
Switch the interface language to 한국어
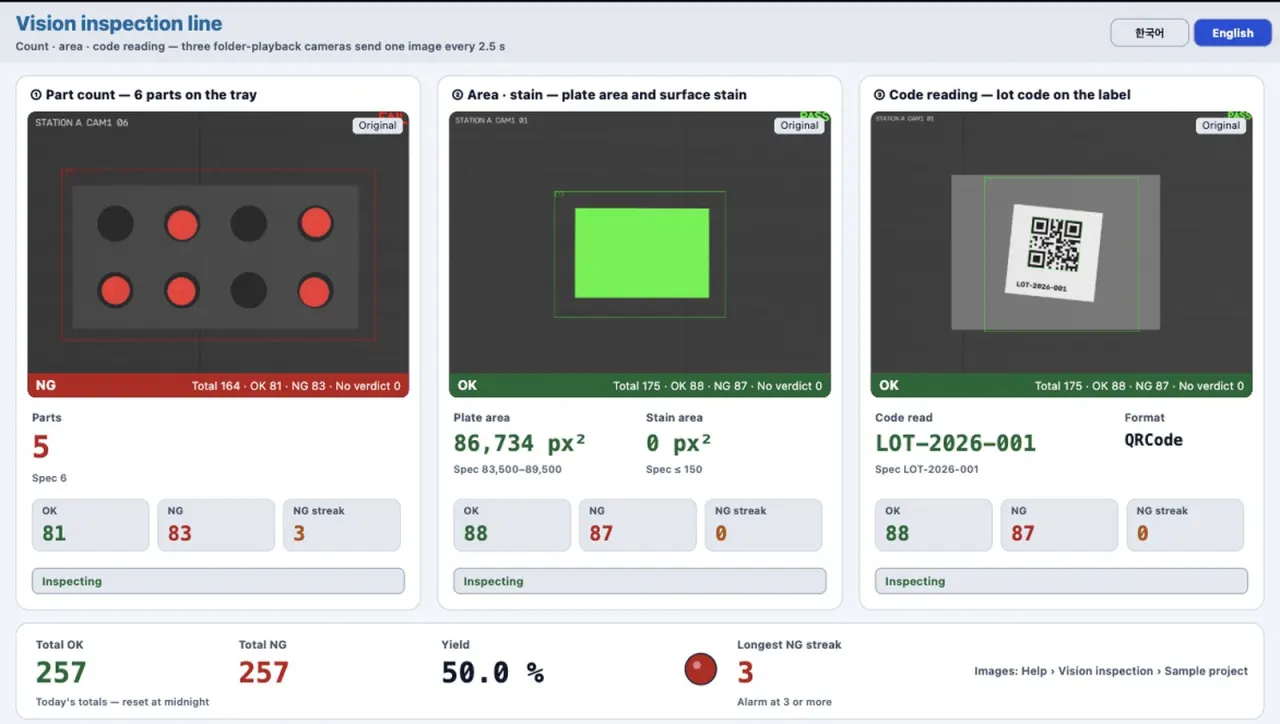coord(1150,33)
